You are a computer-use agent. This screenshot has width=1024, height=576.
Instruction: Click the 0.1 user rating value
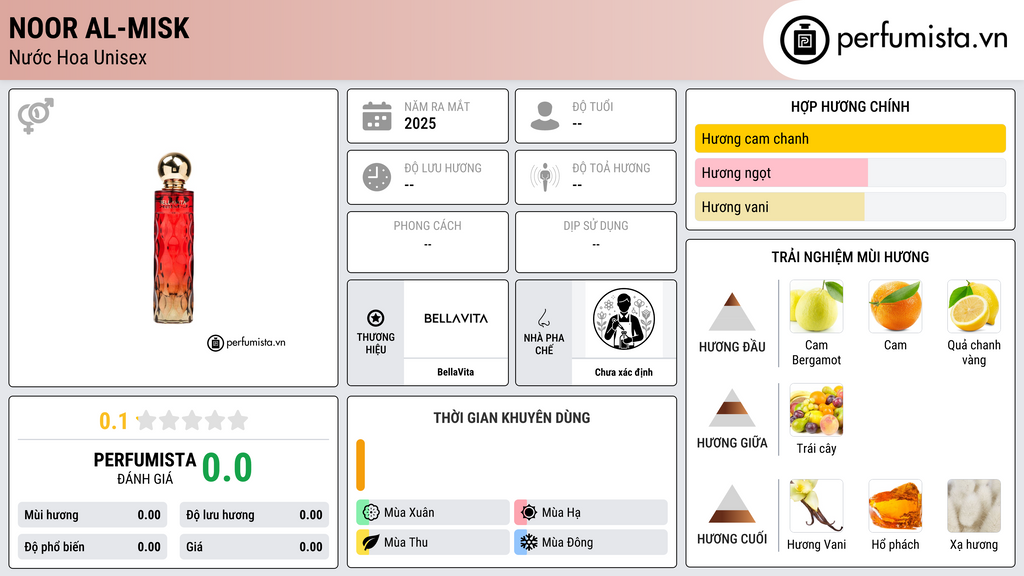(x=114, y=421)
